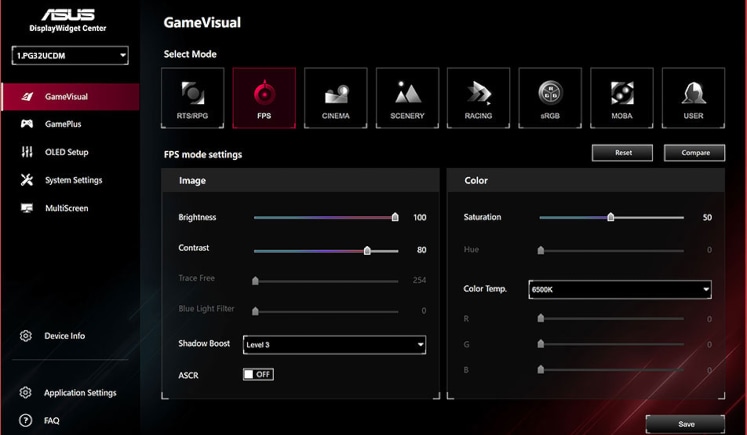Screen dimensions: 747x435
Task: Click the Contrast slider handle
Action: coord(367,251)
